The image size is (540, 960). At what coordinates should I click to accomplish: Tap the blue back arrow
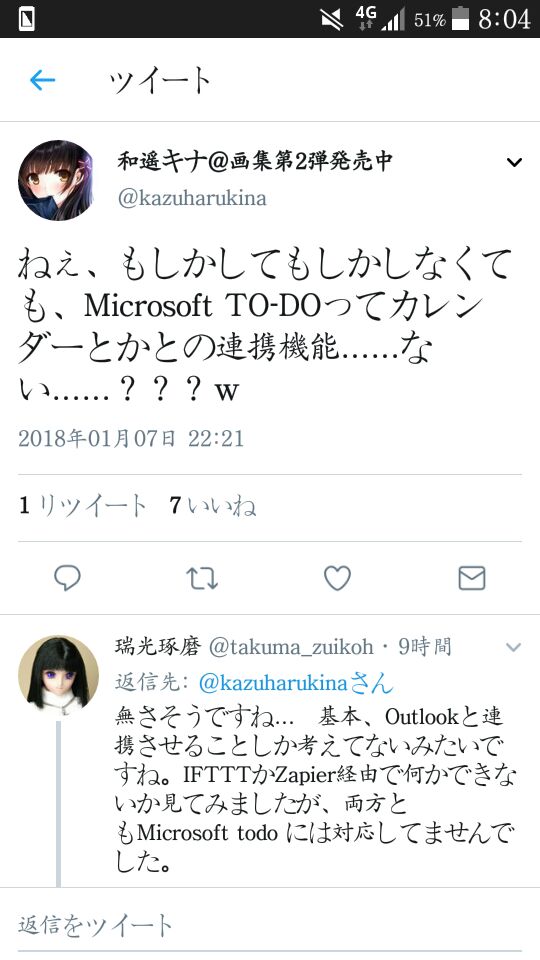pyautogui.click(x=42, y=80)
